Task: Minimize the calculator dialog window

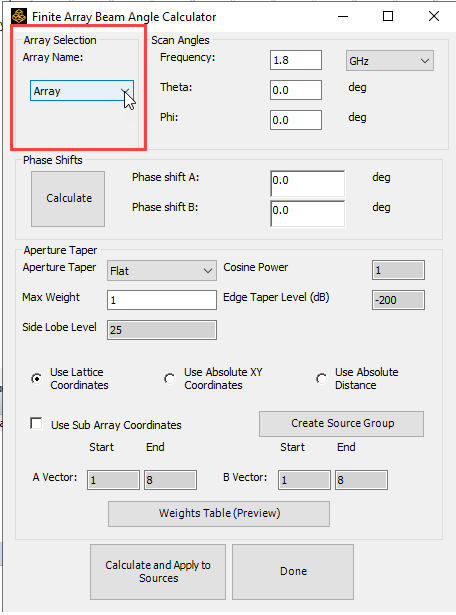Action: [343, 16]
